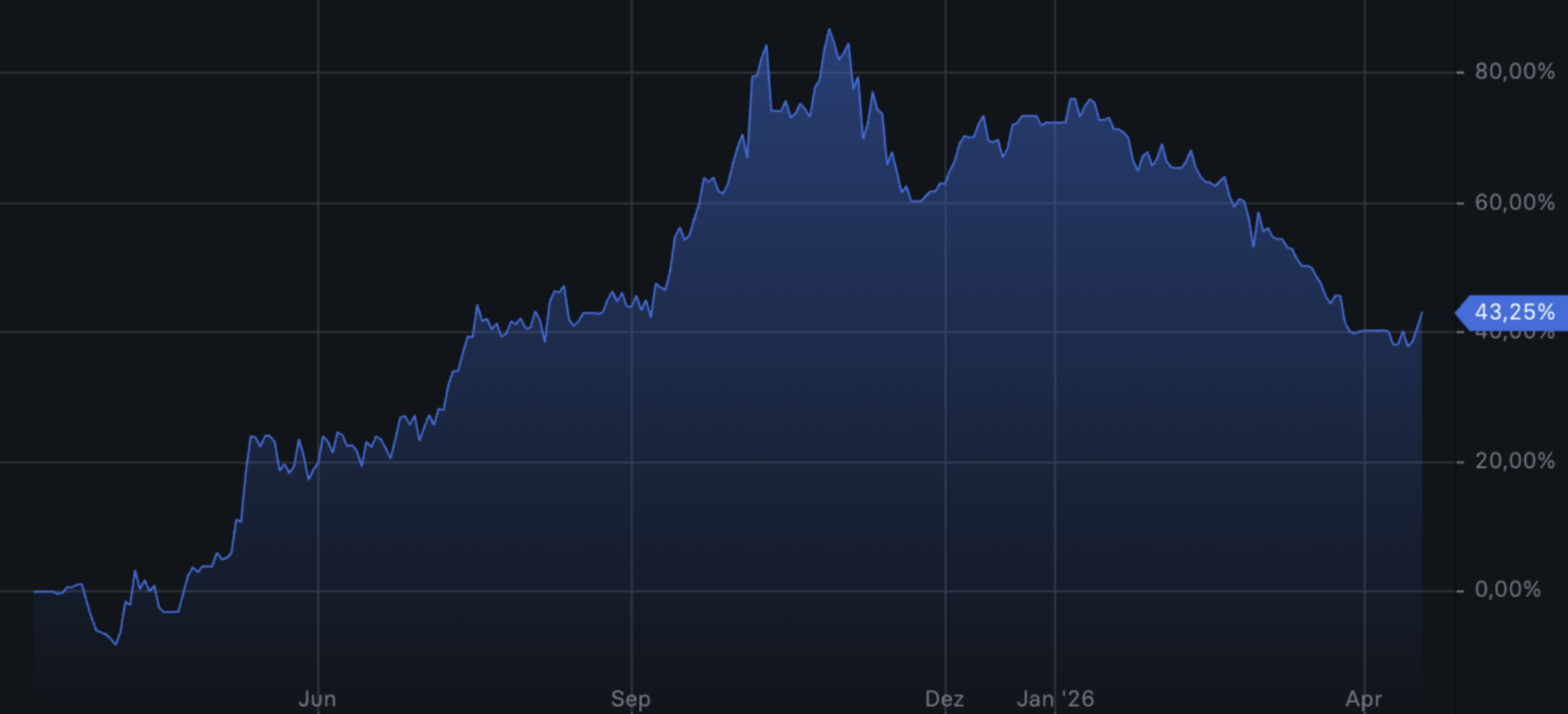Click where Dez gridline crosses 20,00% gridline
1568x714 pixels.
pyautogui.click(x=945, y=462)
